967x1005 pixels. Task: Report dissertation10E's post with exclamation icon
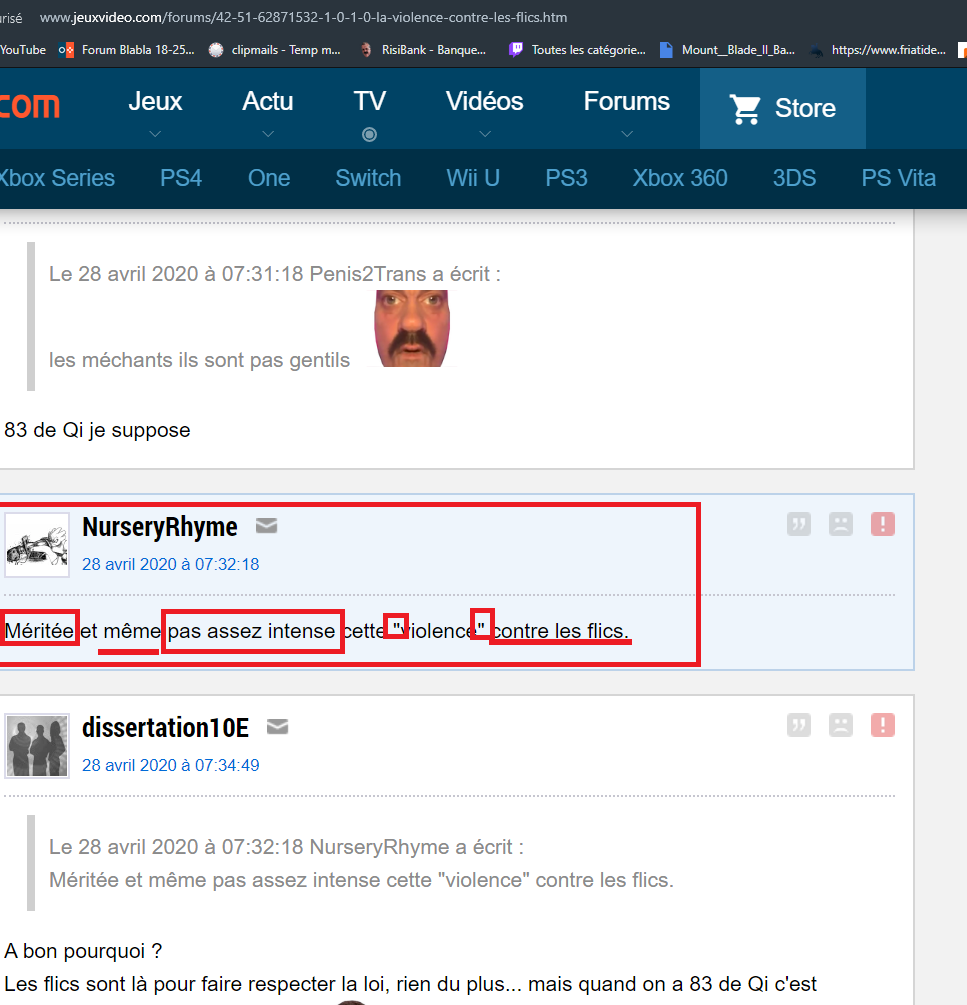pyautogui.click(x=882, y=725)
